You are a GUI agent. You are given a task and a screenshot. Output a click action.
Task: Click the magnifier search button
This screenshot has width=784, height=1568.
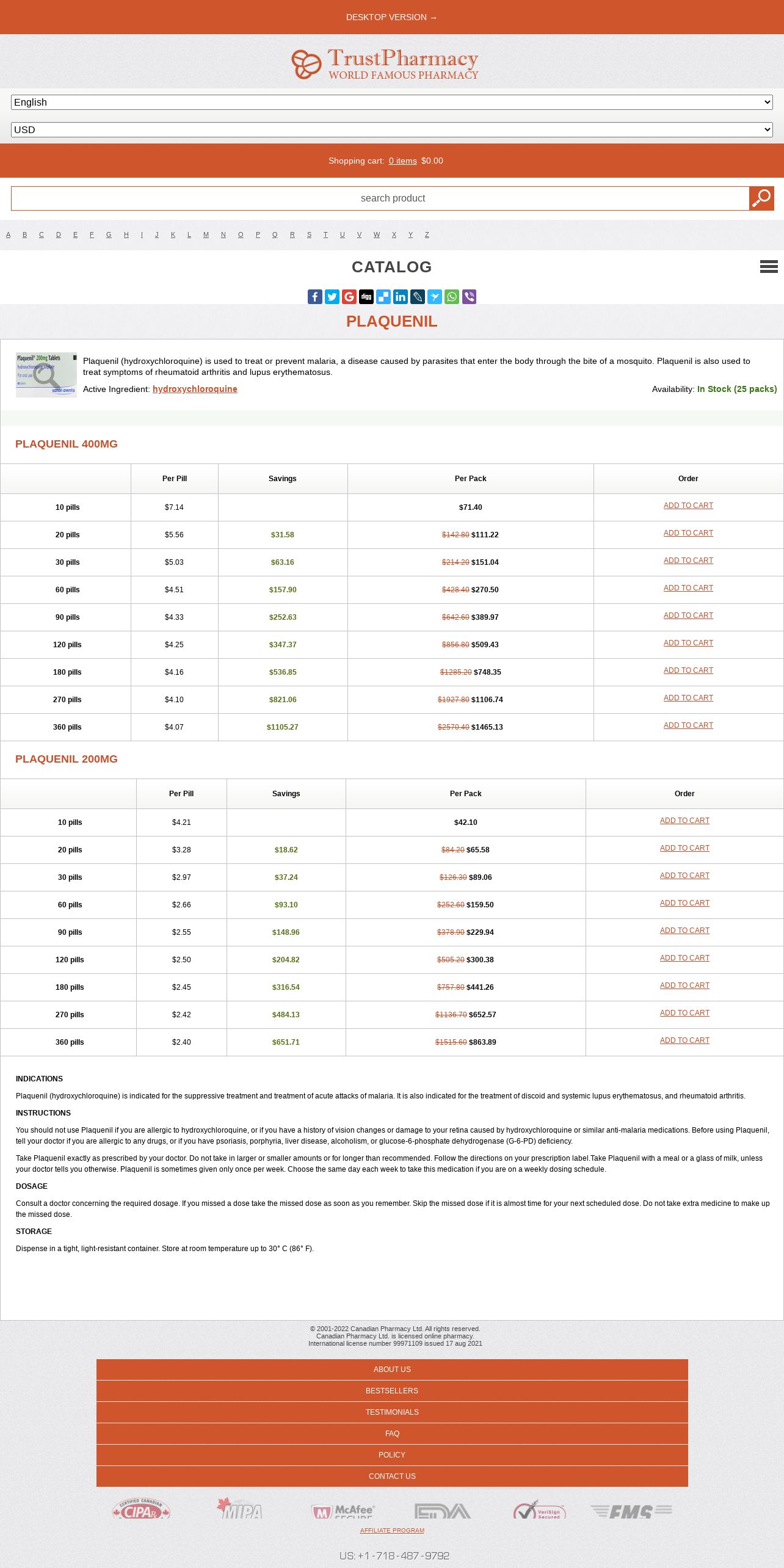761,198
